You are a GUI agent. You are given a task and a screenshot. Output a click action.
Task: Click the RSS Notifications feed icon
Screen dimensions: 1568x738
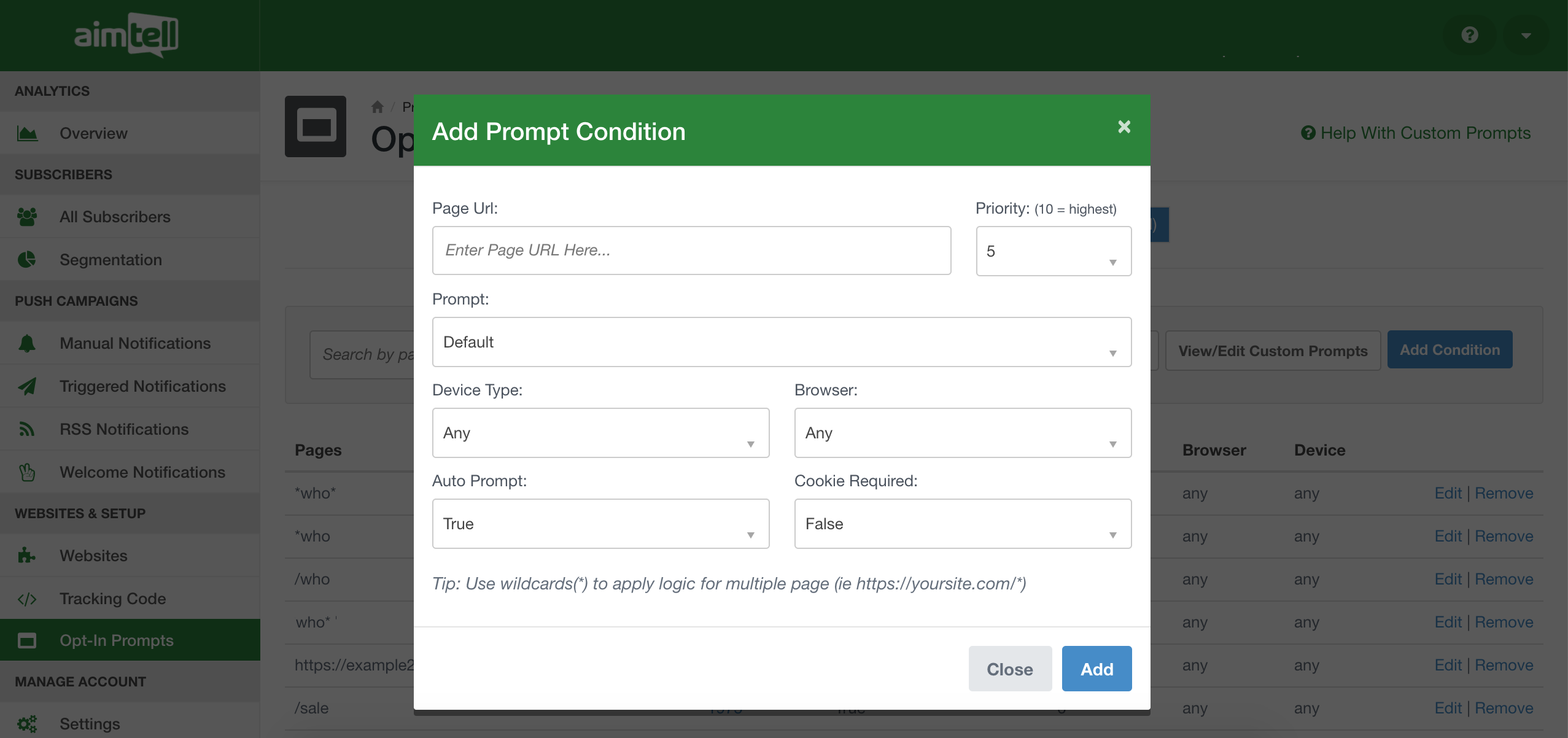[x=27, y=429]
